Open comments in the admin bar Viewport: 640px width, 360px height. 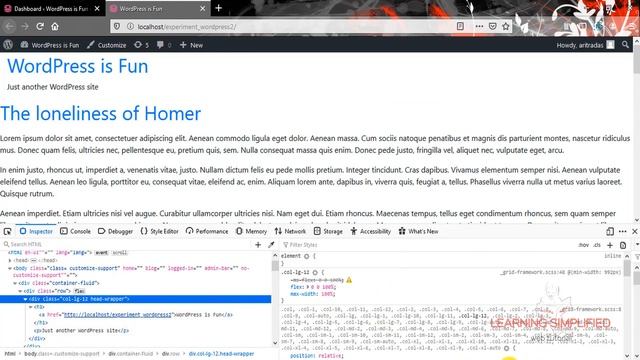(x=164, y=45)
